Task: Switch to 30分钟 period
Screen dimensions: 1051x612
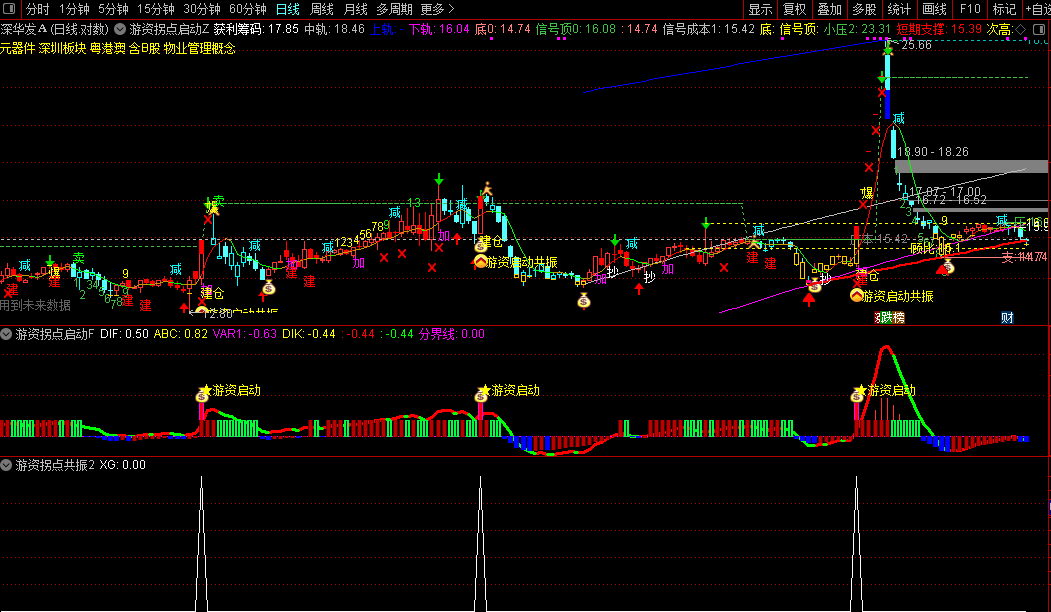Action: click(x=202, y=9)
